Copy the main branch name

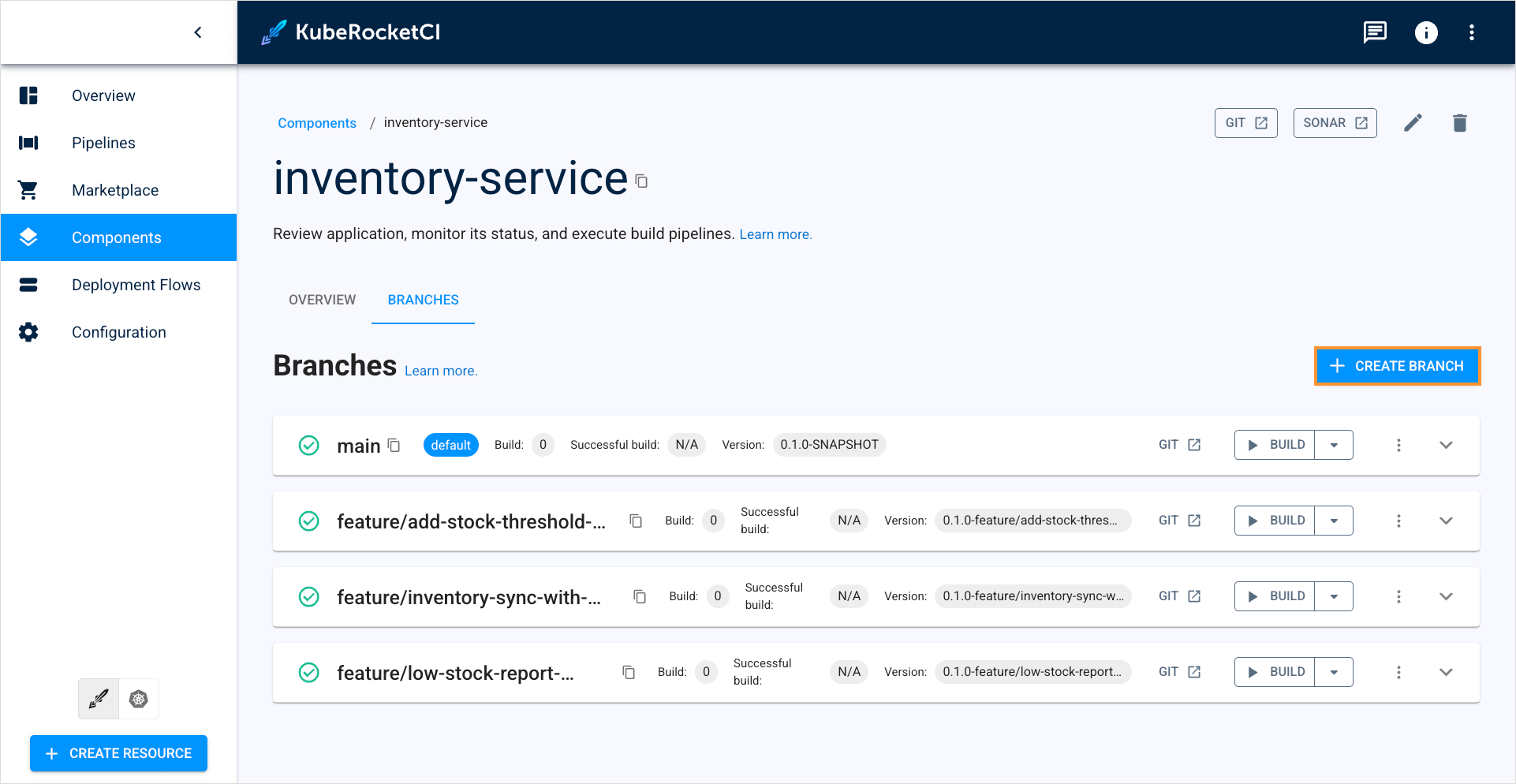(394, 446)
